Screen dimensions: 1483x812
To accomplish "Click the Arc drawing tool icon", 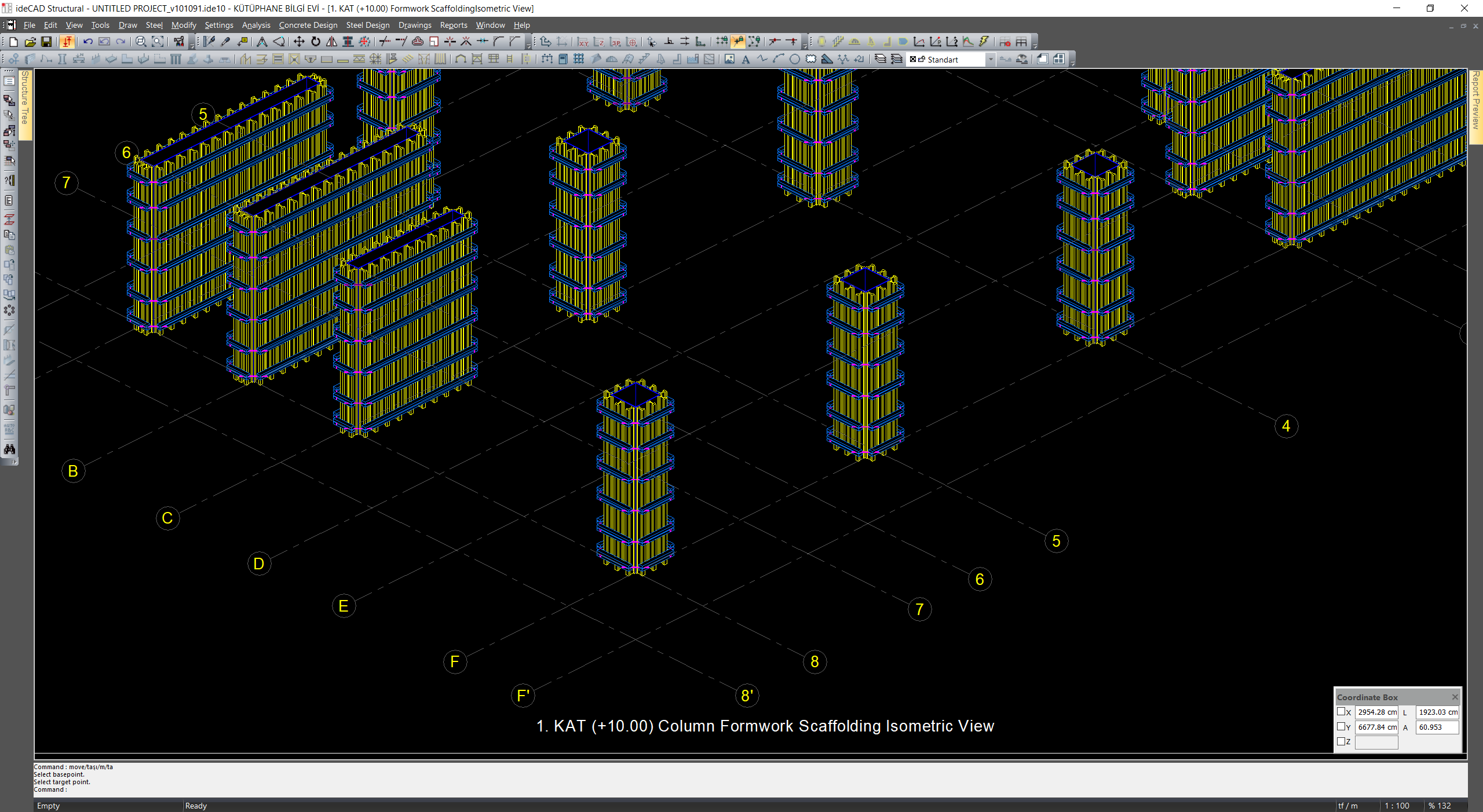I will click(x=779, y=59).
